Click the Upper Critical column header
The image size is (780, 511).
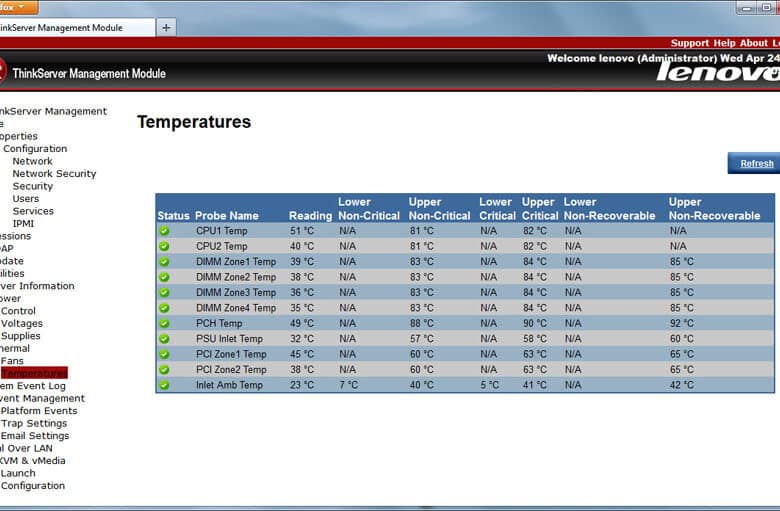point(540,209)
